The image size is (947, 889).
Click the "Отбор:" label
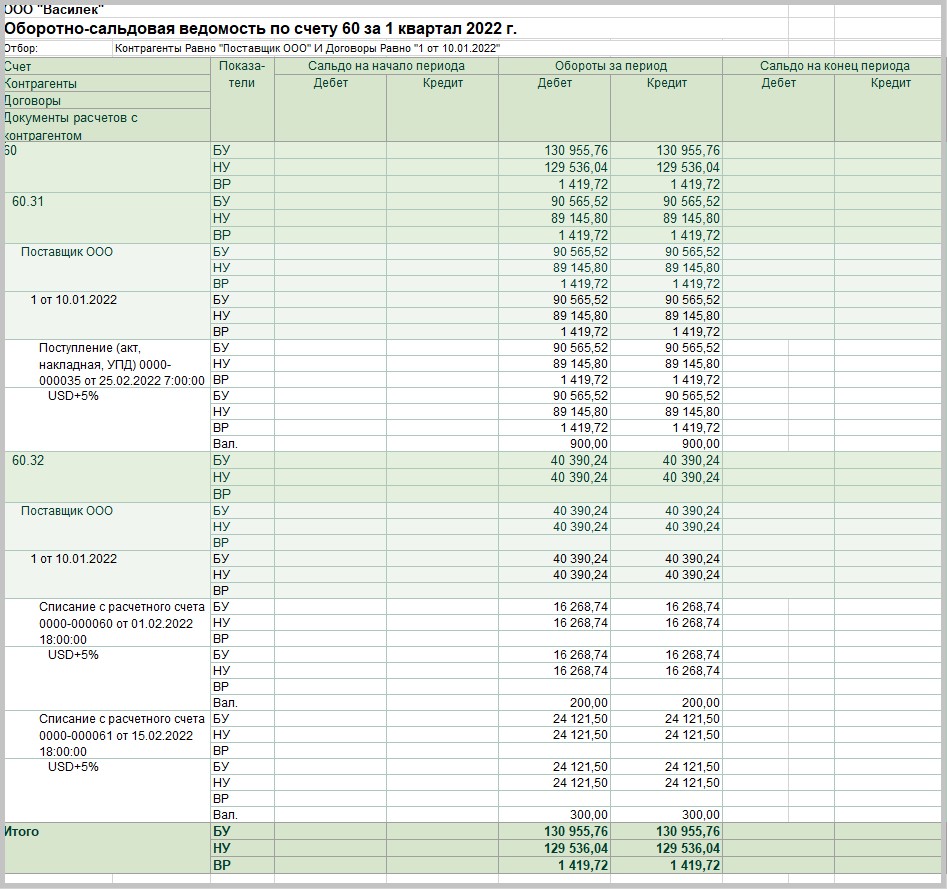click(x=21, y=48)
